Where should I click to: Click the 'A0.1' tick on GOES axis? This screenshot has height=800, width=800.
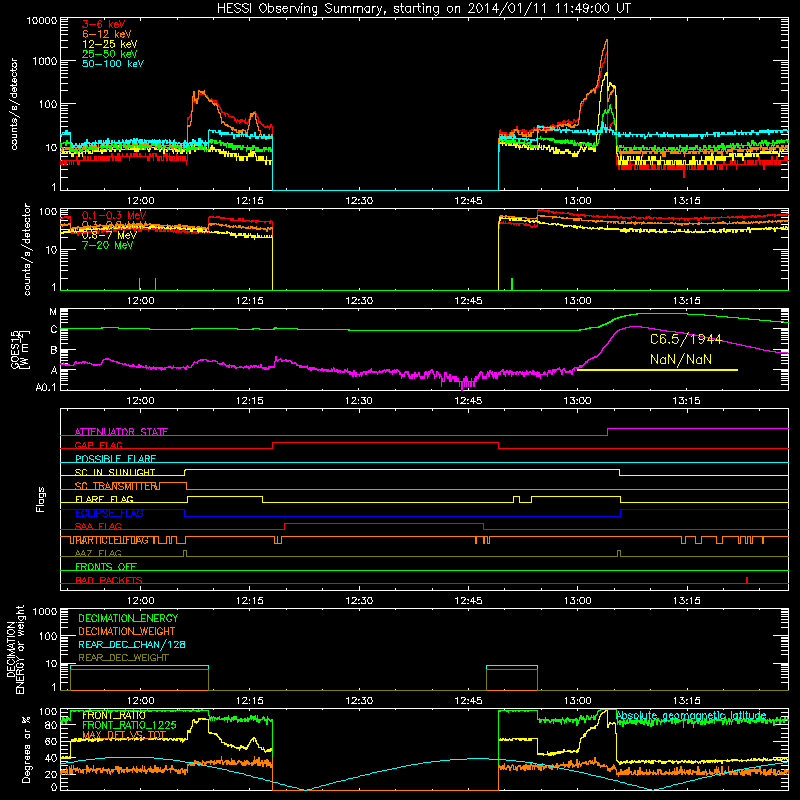[x=46, y=388]
